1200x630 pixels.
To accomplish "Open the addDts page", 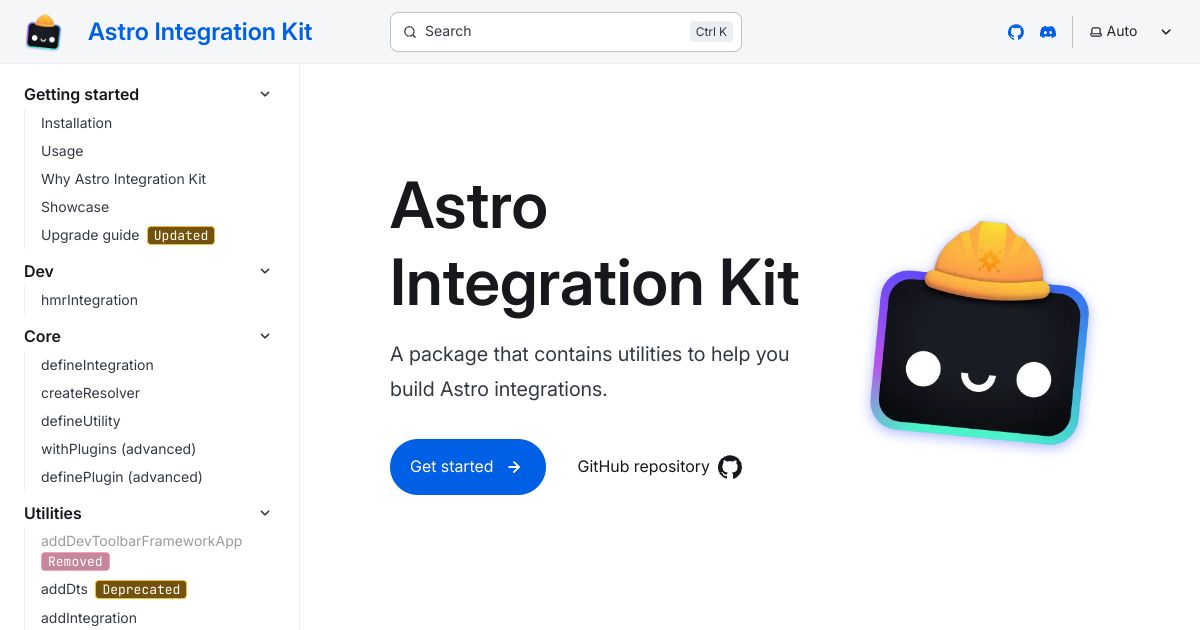I will click(64, 589).
